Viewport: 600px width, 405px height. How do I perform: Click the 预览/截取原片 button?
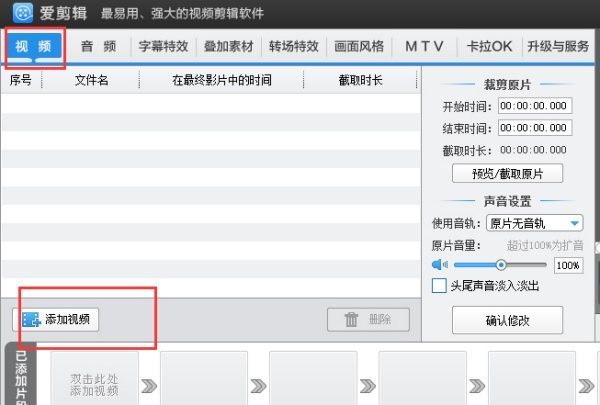(x=507, y=173)
